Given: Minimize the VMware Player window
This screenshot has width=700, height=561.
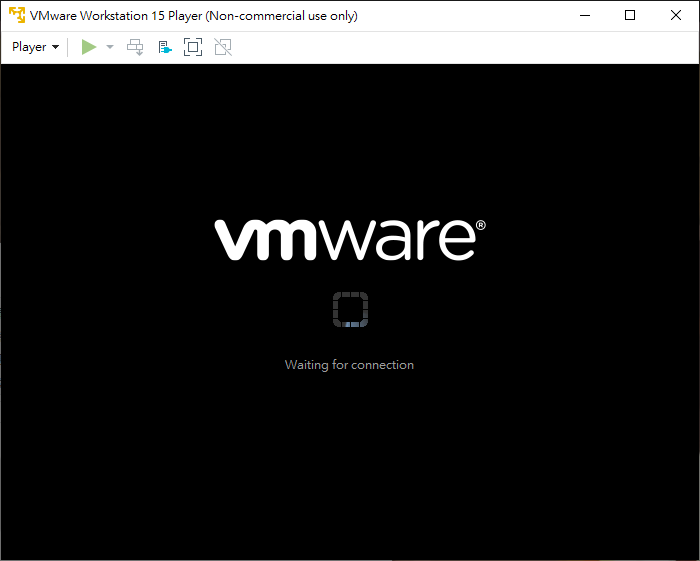Looking at the screenshot, I should pos(585,15).
